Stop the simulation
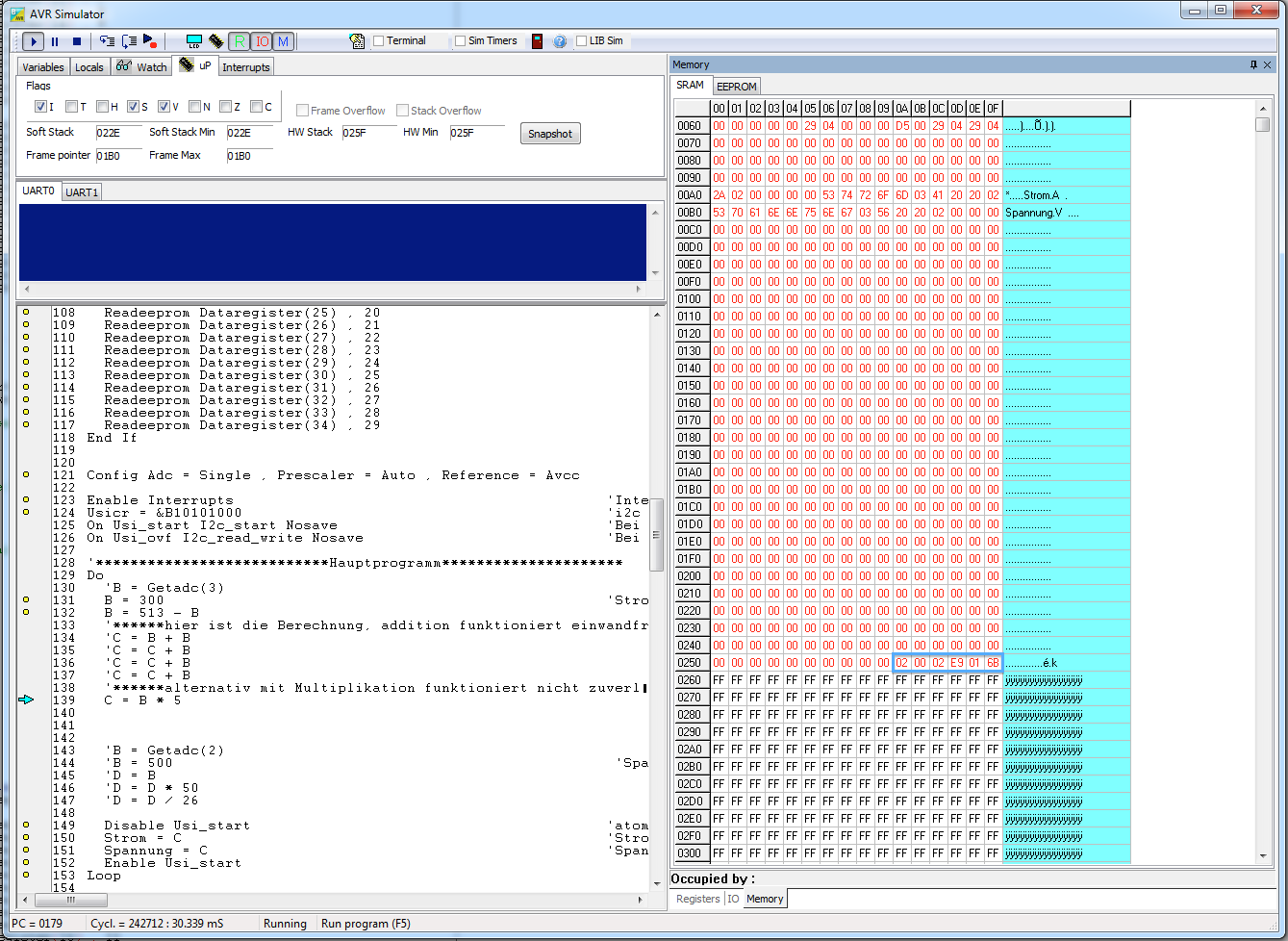 click(77, 41)
